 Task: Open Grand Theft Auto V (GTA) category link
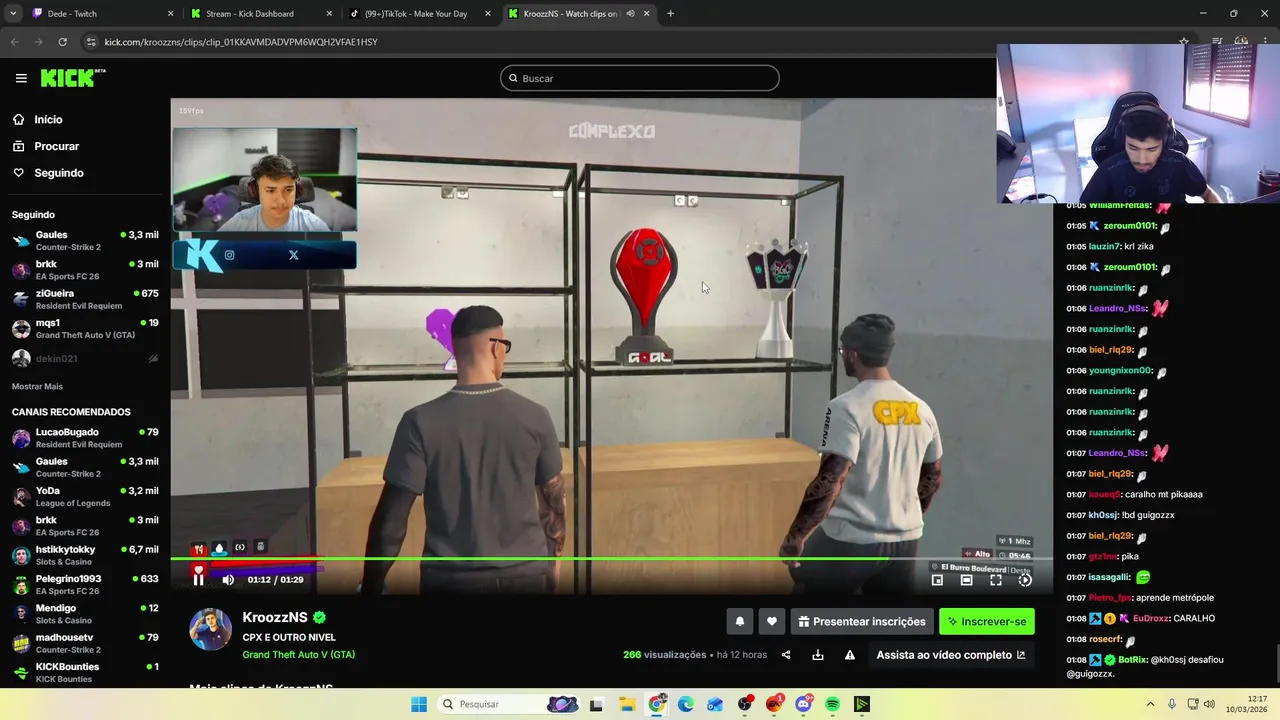coord(299,655)
